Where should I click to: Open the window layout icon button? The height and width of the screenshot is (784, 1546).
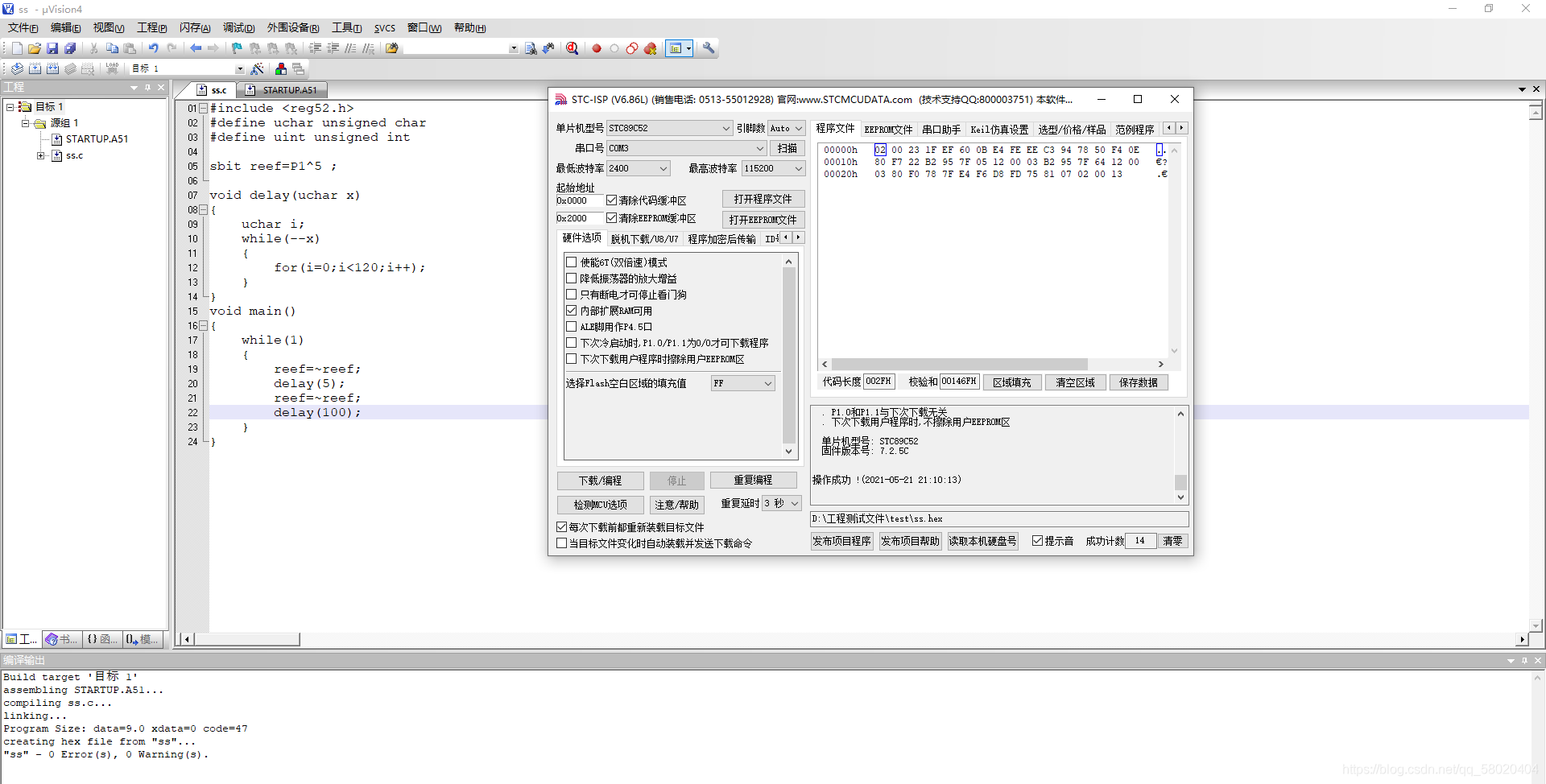coord(676,48)
